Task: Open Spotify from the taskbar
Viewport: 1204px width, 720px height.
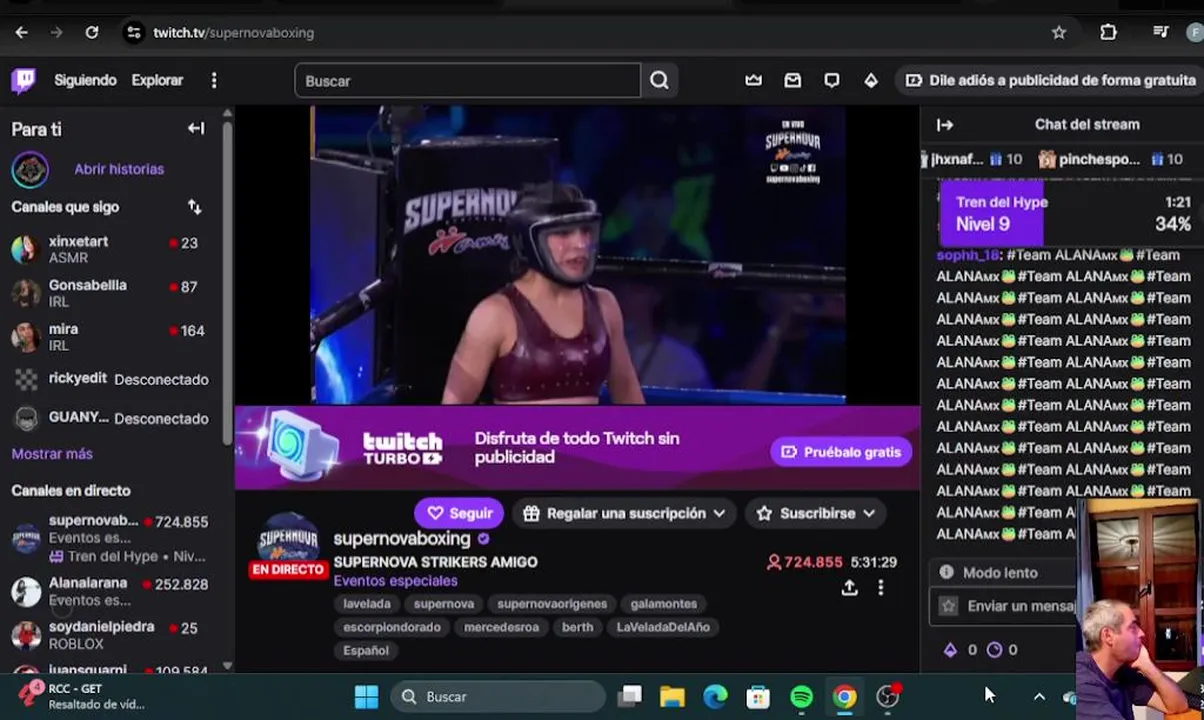Action: (x=802, y=697)
